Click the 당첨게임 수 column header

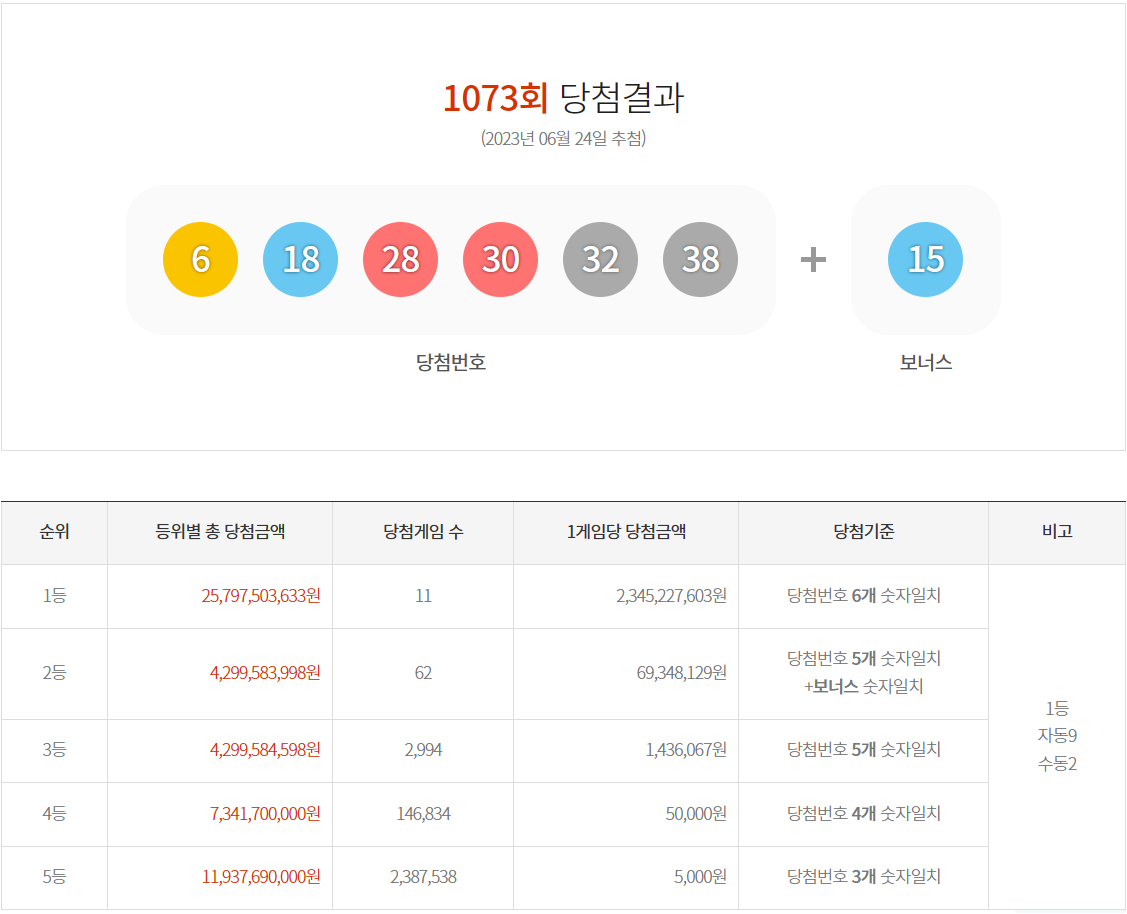(423, 532)
